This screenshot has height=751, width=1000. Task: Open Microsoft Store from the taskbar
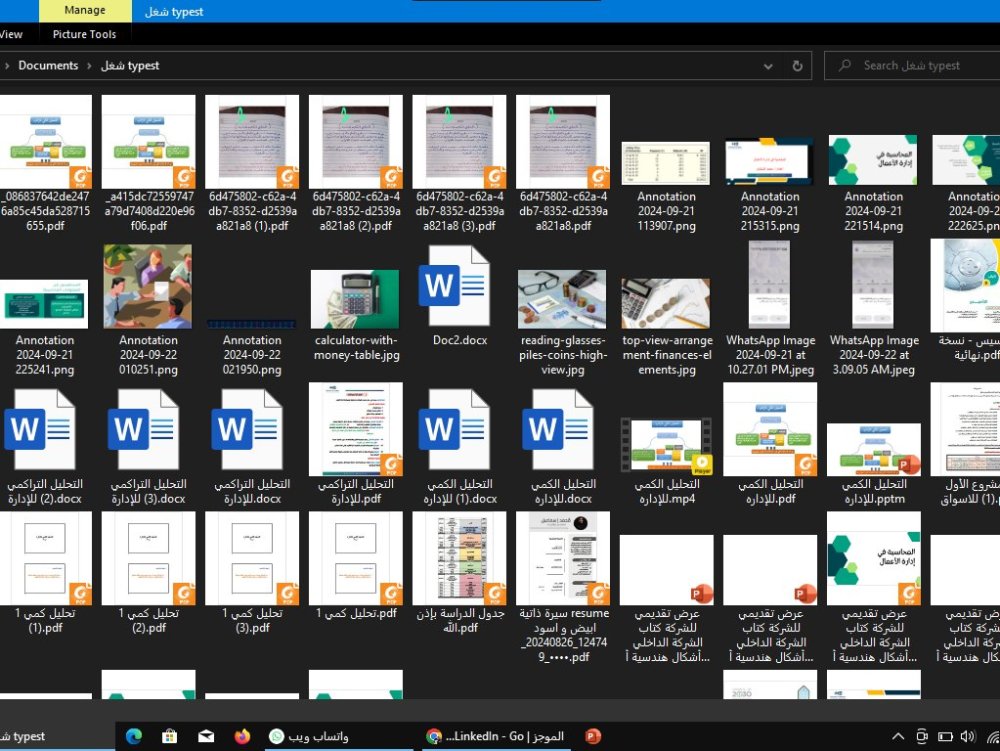[170, 736]
